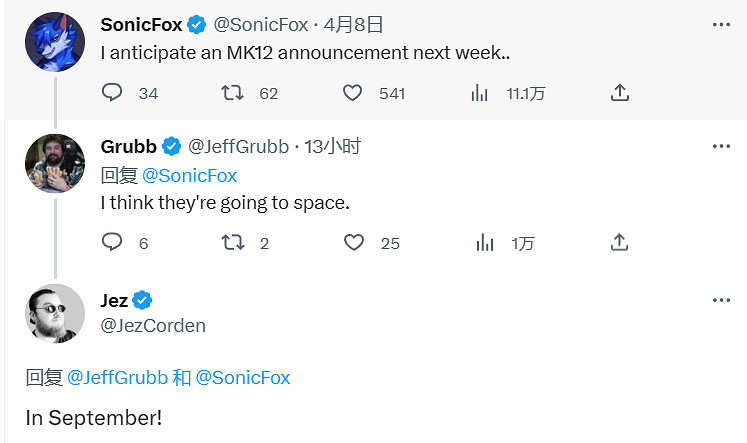Open more options on SonicFox's tweet

721,24
